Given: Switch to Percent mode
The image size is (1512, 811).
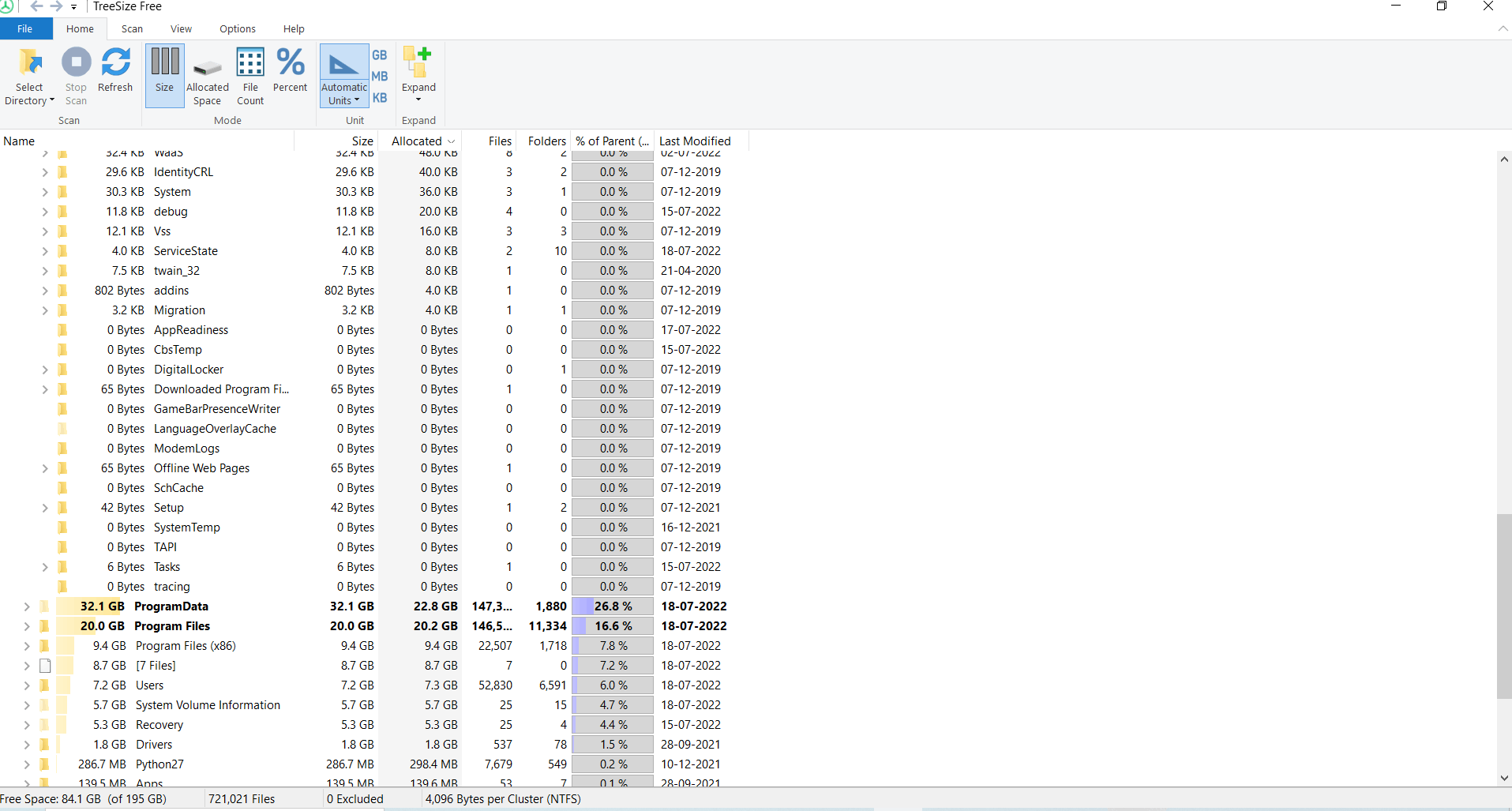Looking at the screenshot, I should point(291,71).
